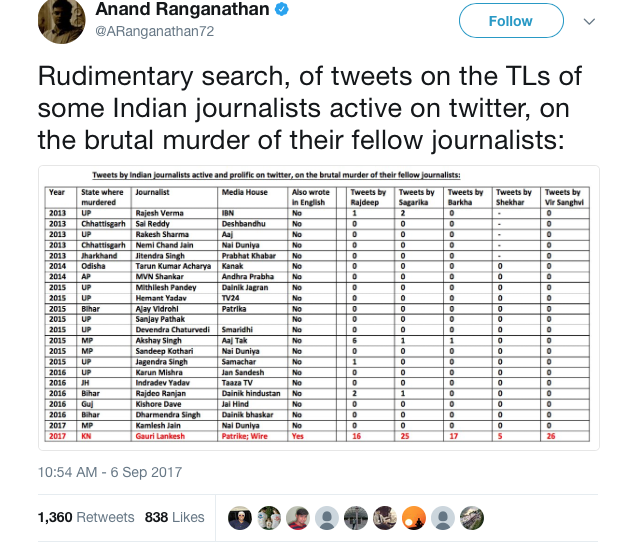Click second liker avatar in the row
Viewport: 638px width, 543px height.
[268, 517]
